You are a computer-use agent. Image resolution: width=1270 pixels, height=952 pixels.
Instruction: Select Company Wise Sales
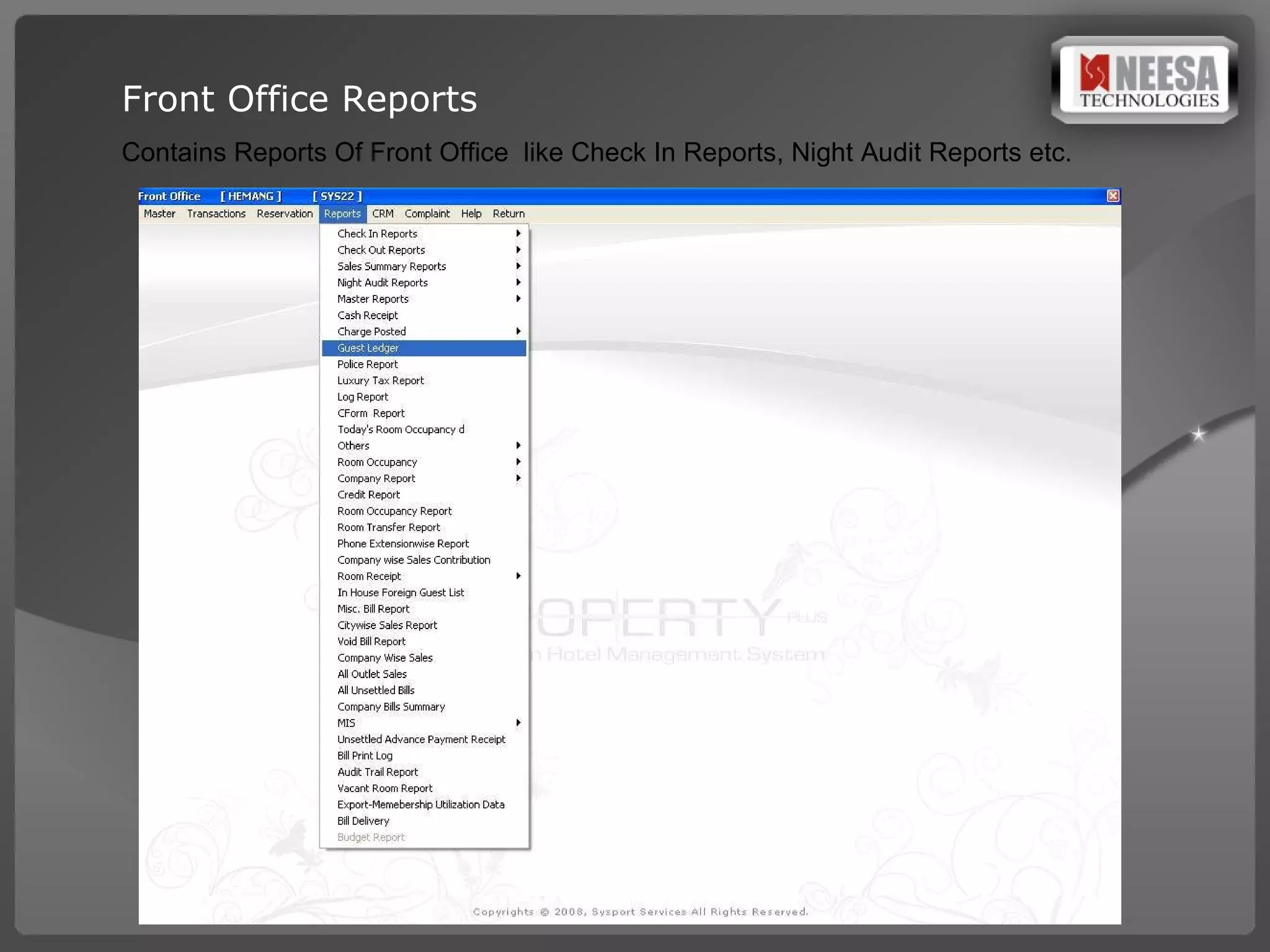pyautogui.click(x=424, y=658)
